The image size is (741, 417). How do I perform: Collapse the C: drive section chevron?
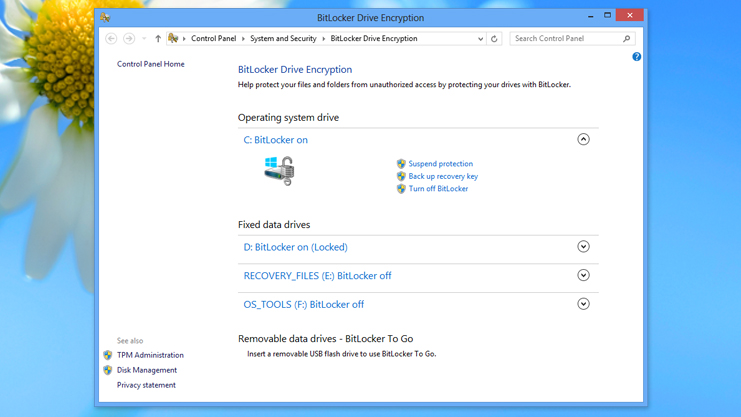(583, 139)
